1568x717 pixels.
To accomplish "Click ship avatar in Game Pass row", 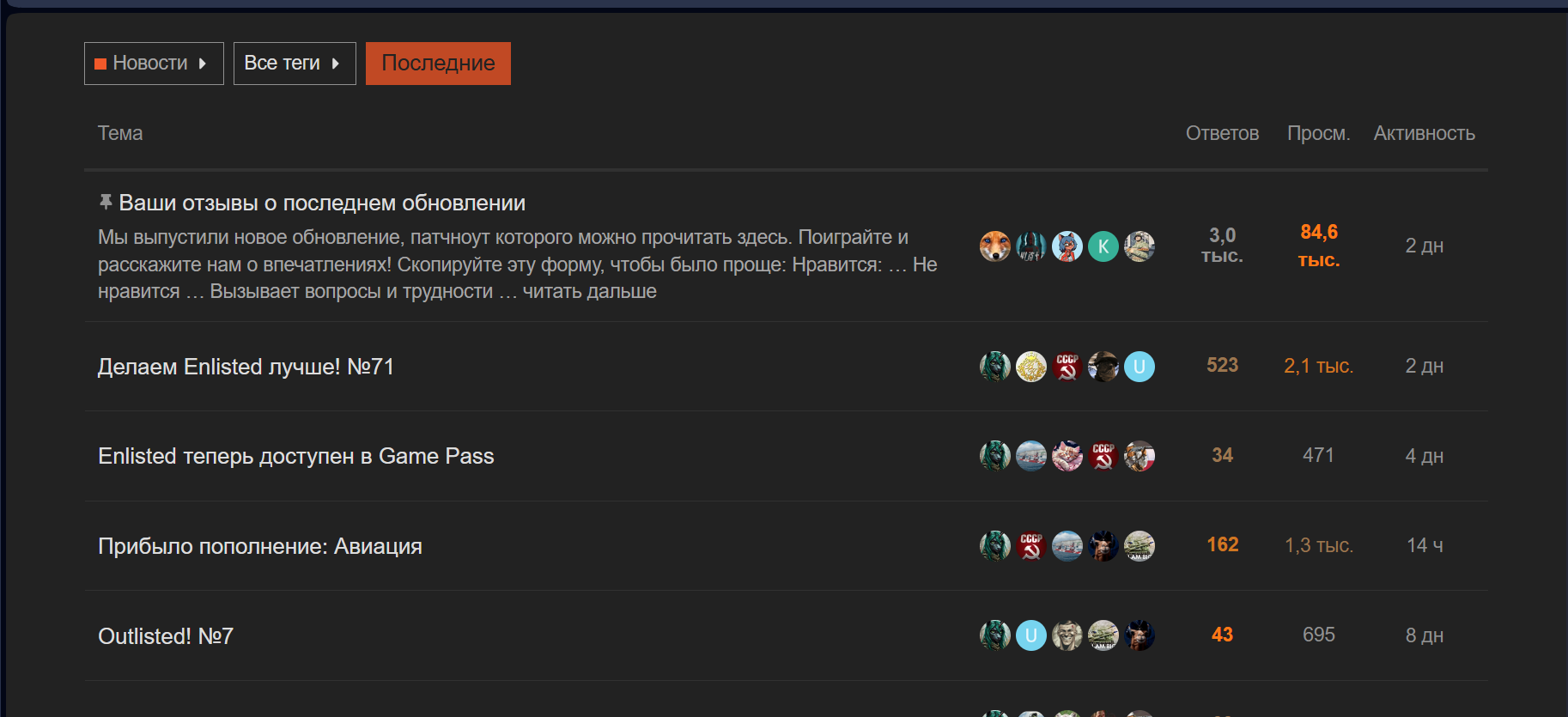I will [x=1031, y=456].
